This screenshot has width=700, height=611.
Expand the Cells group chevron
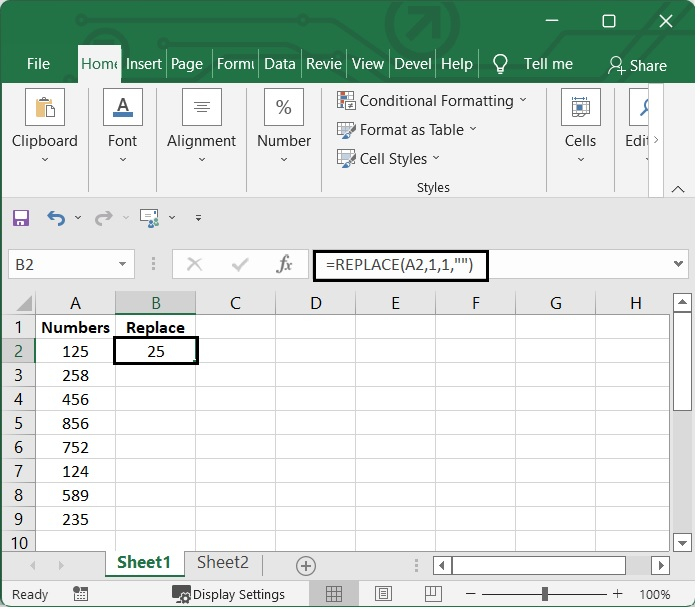click(581, 160)
